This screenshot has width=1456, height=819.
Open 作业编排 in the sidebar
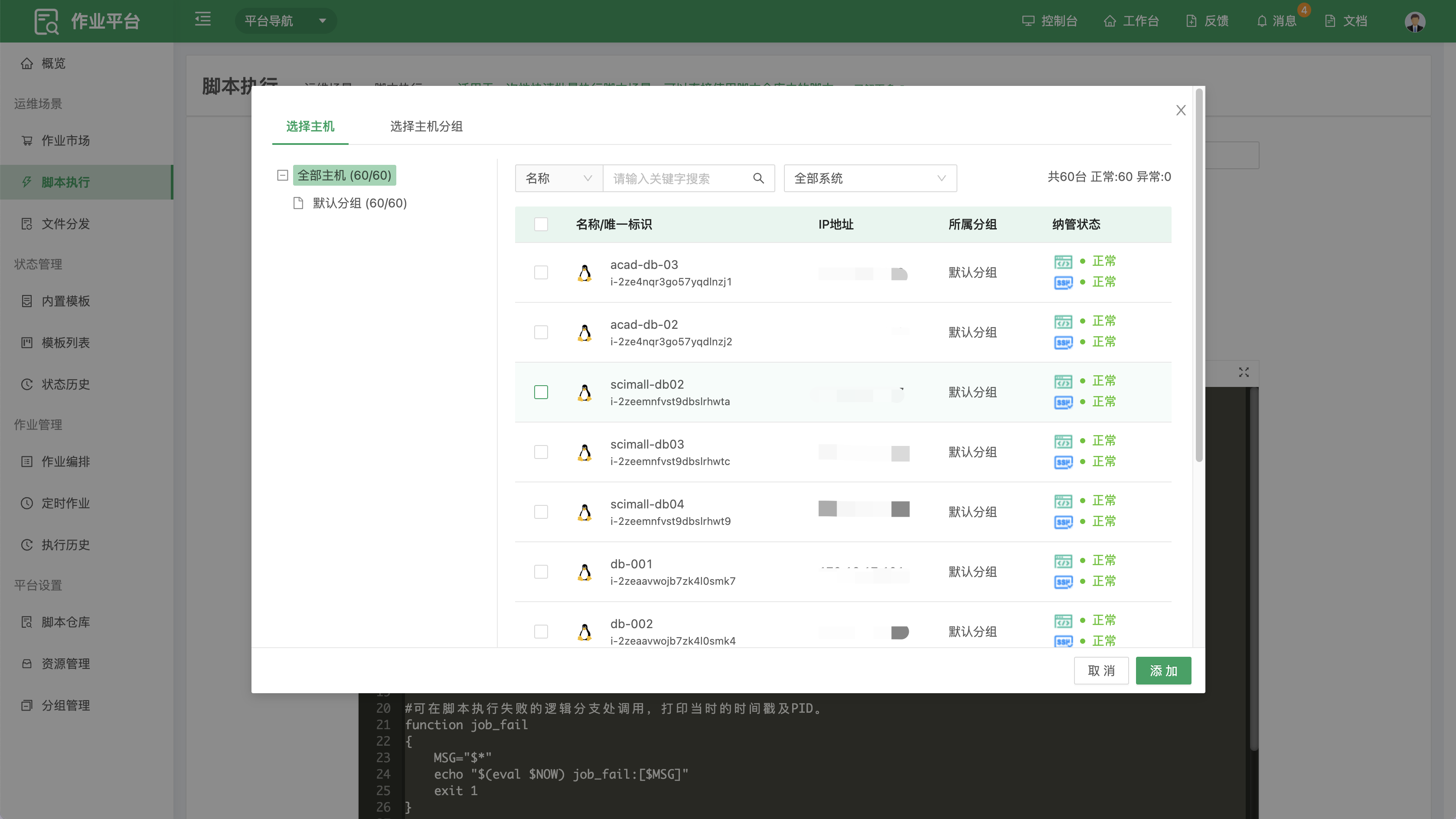coord(86,462)
